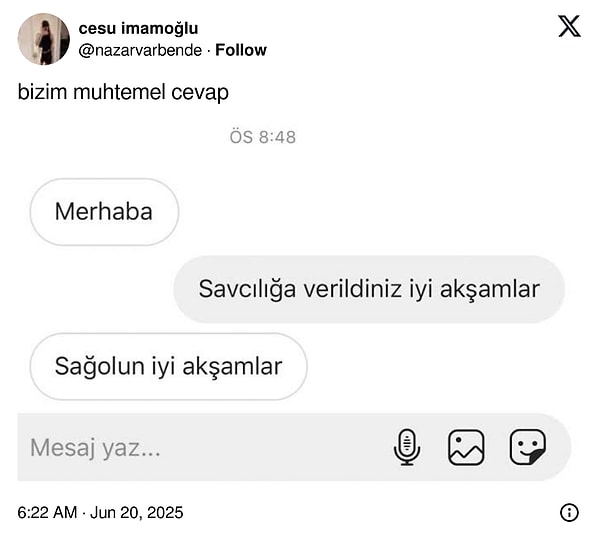Tap the microphone voice message icon
Screen dimensions: 600x543
point(407,447)
